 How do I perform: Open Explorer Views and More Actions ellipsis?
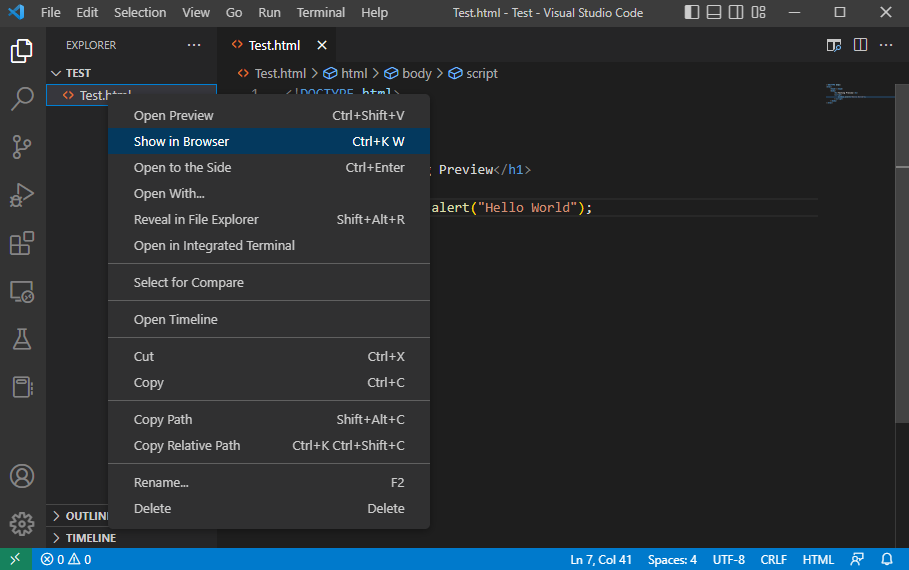click(x=194, y=45)
